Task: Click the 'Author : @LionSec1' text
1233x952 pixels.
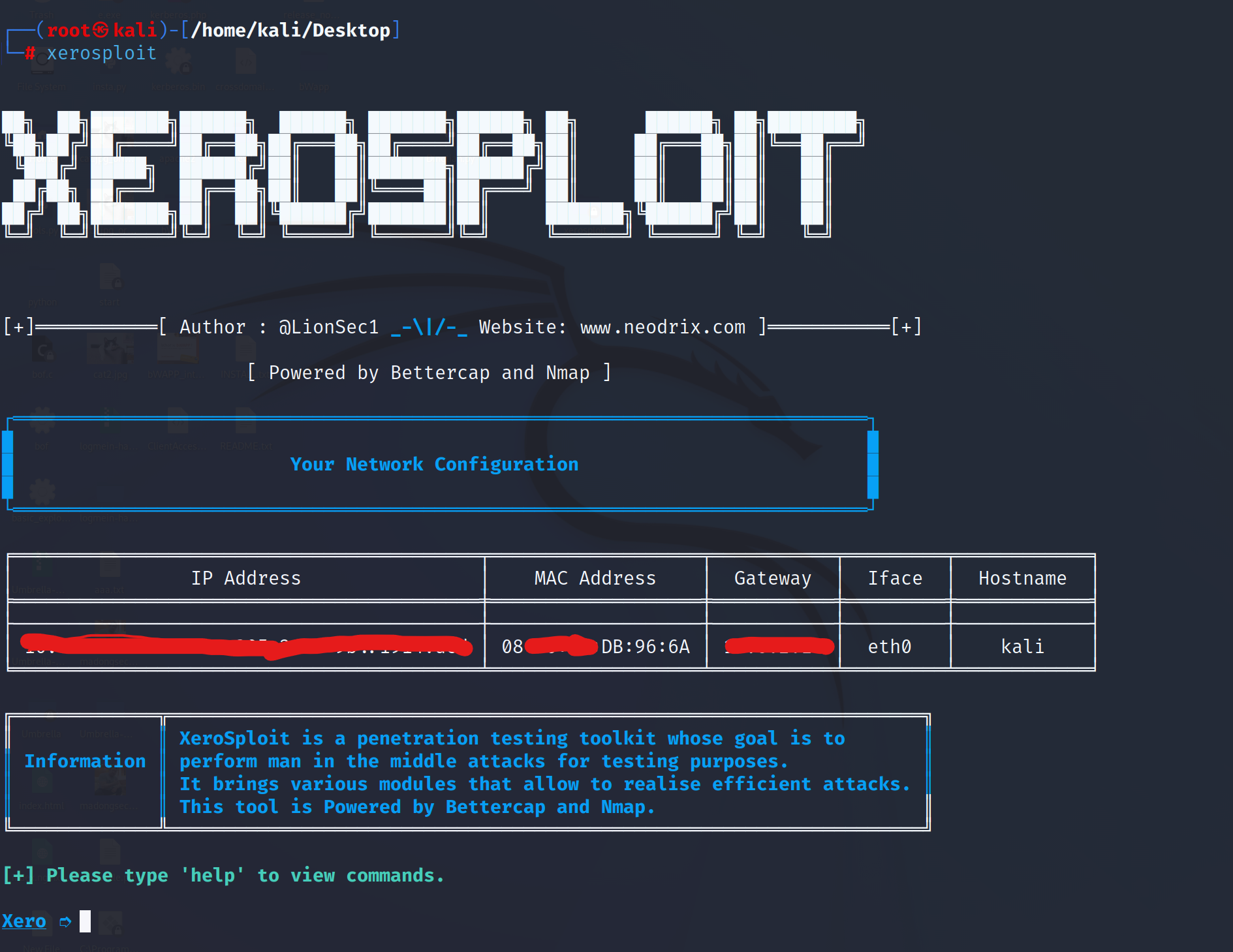Action: point(279,327)
